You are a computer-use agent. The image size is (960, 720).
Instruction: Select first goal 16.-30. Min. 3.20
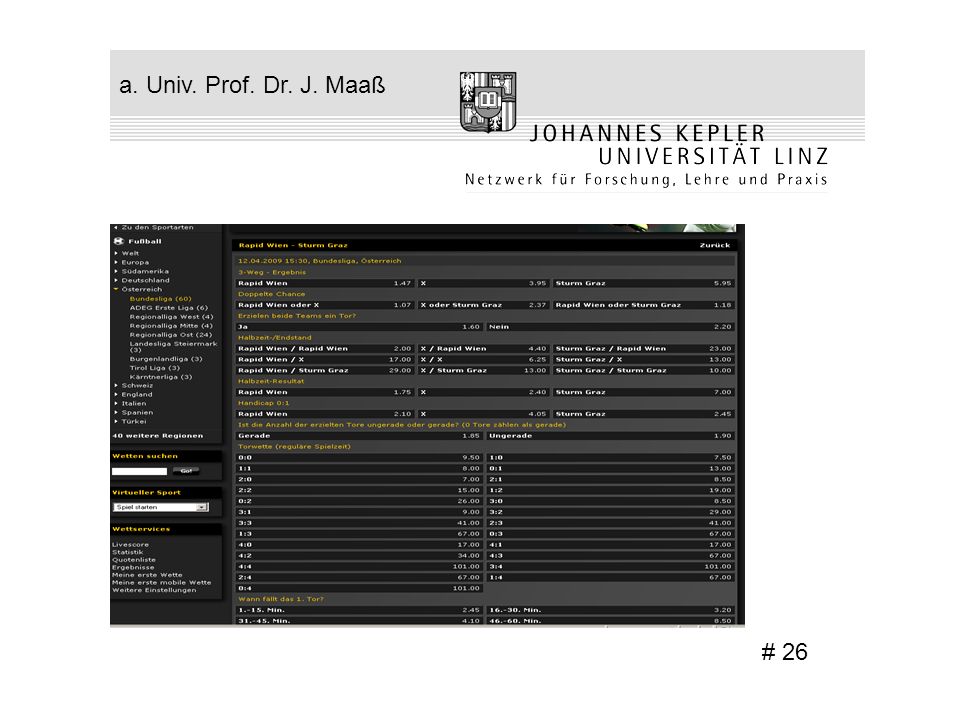coord(610,610)
